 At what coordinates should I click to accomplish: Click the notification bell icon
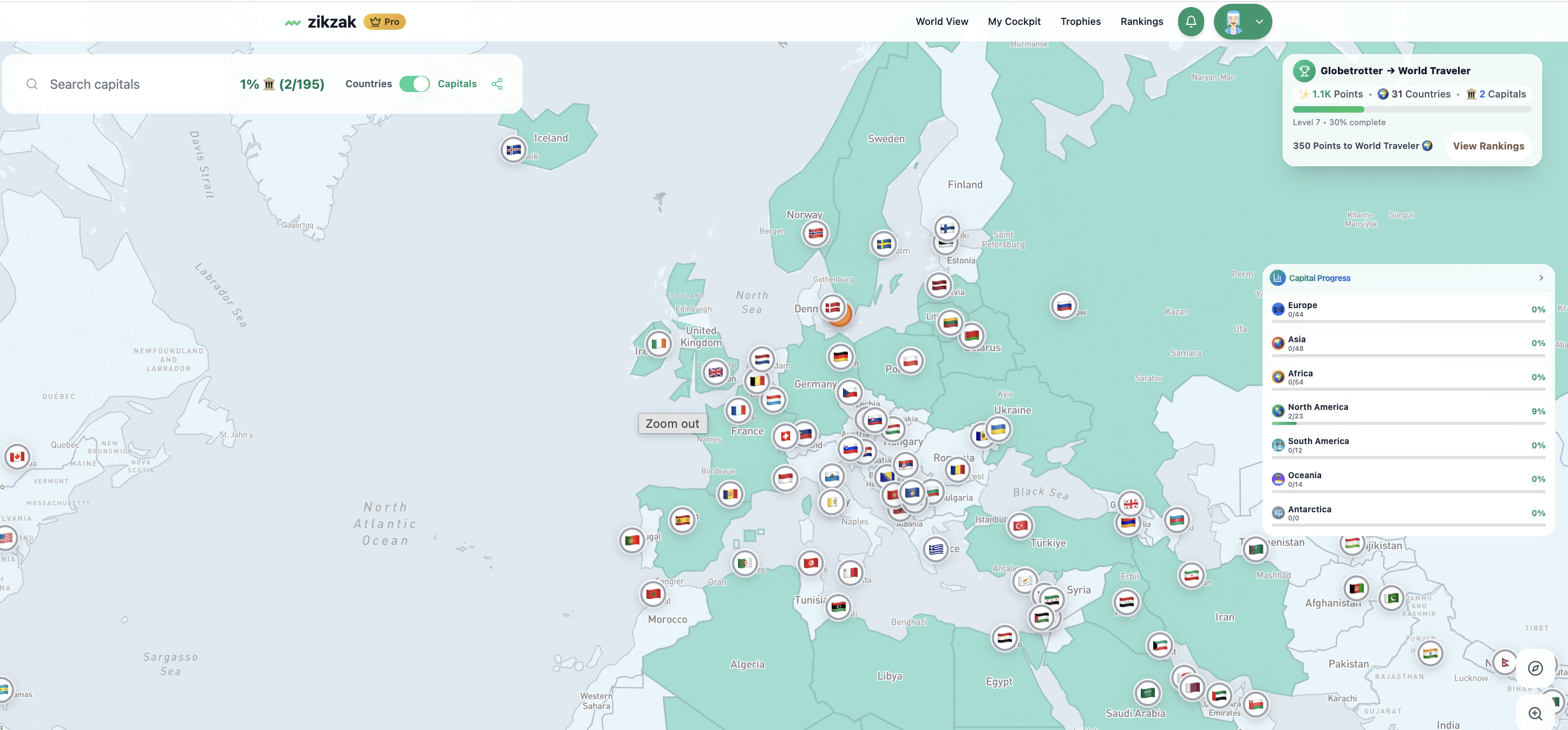[x=1191, y=22]
